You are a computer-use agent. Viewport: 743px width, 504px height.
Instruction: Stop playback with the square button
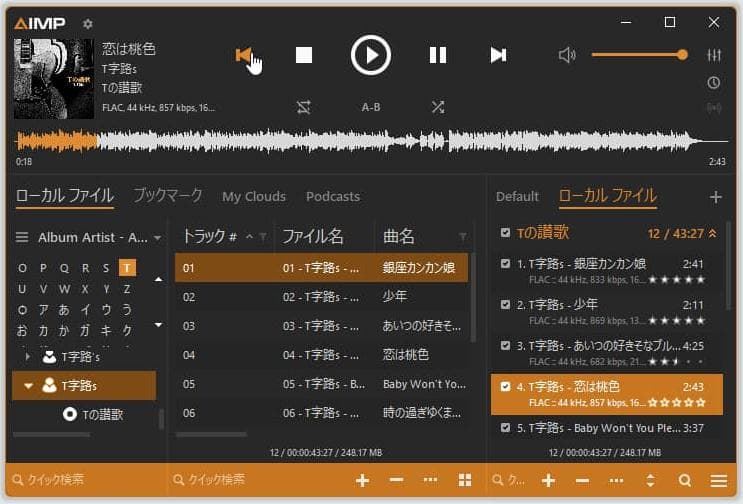coord(304,55)
